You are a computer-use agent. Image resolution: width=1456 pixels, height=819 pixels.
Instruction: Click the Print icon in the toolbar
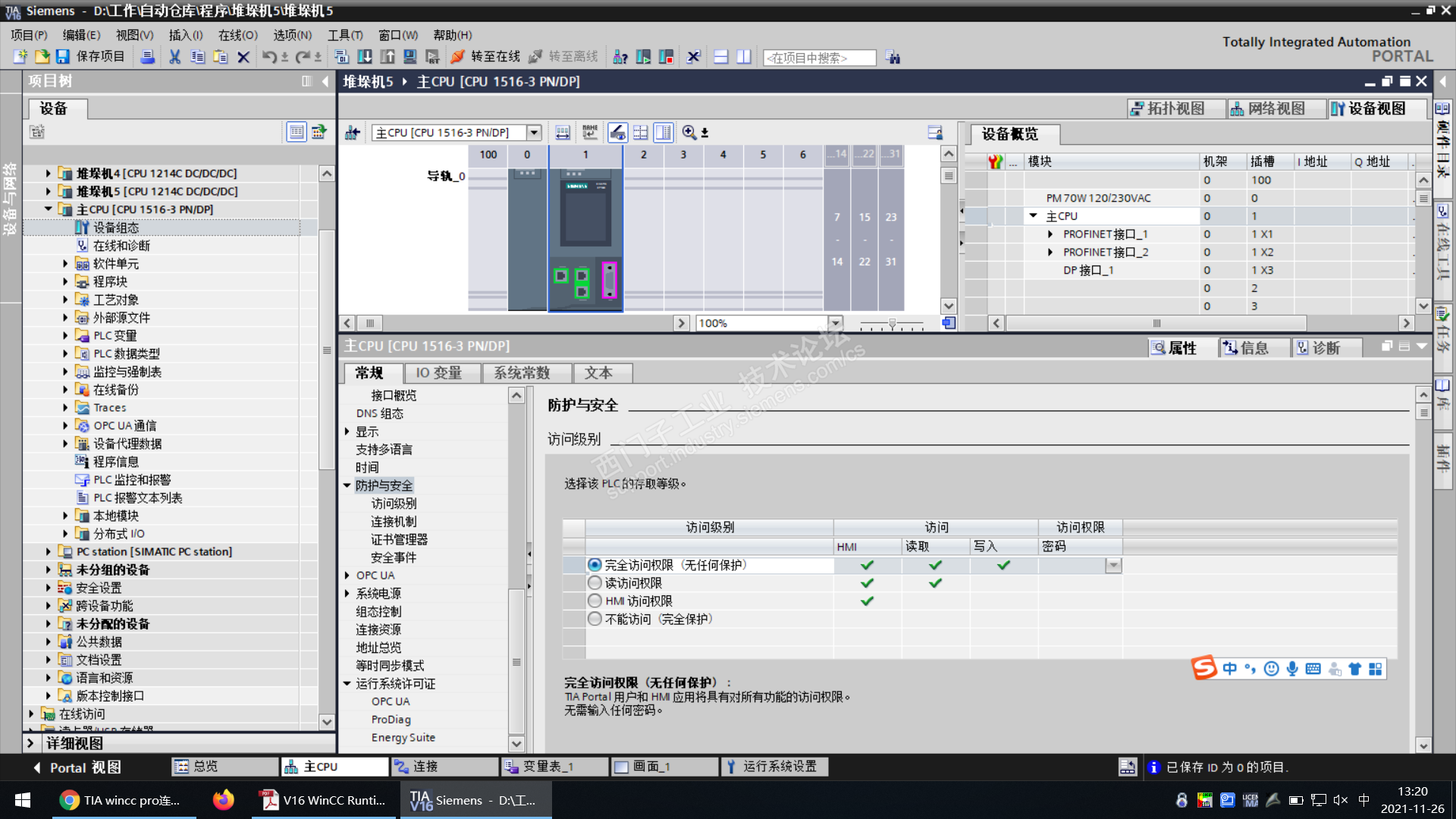148,57
